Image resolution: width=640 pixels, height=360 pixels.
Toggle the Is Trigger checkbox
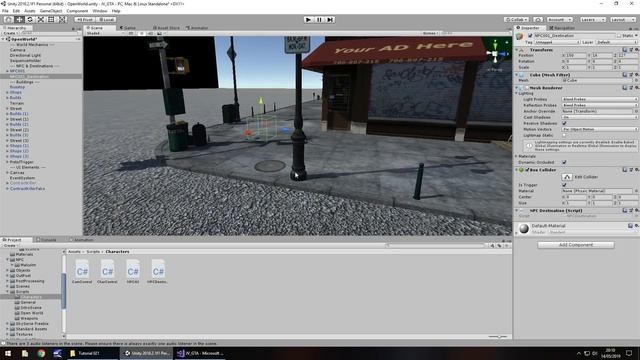pyautogui.click(x=564, y=185)
